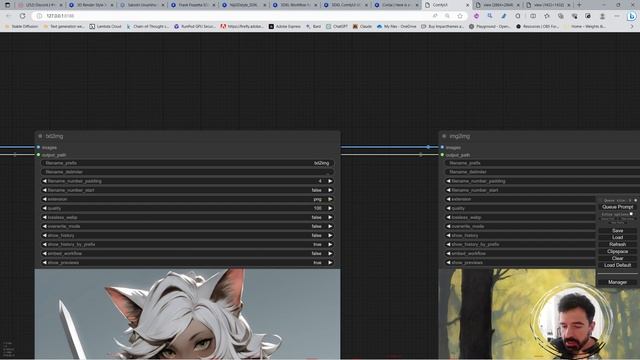
Task: Click the filename_prefix field on the txt2img node
Action: 187,163
